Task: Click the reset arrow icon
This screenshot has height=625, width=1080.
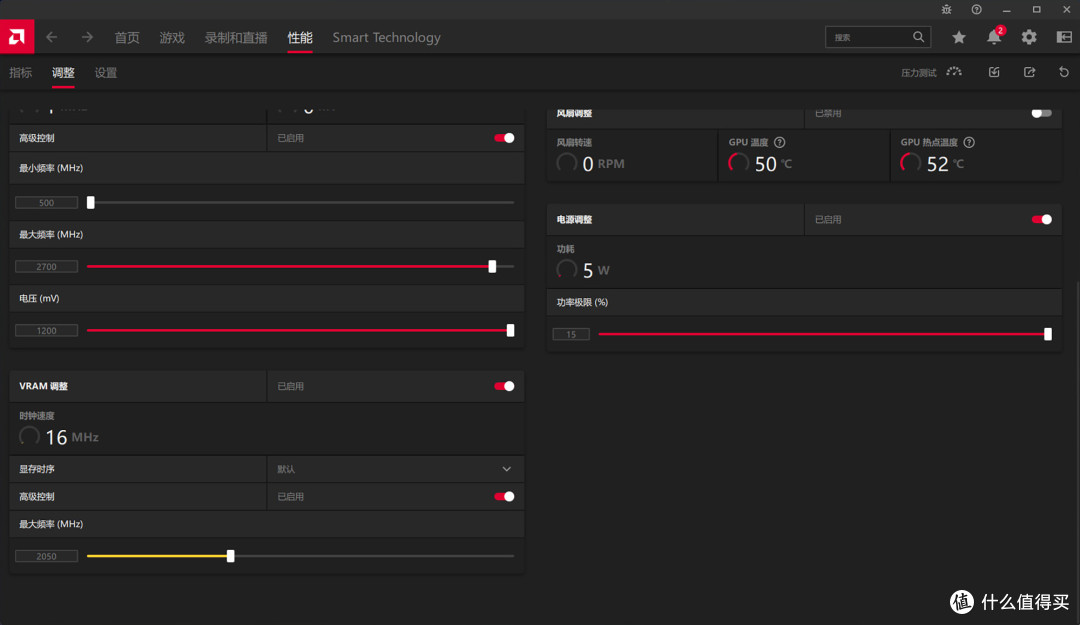Action: tap(1063, 72)
